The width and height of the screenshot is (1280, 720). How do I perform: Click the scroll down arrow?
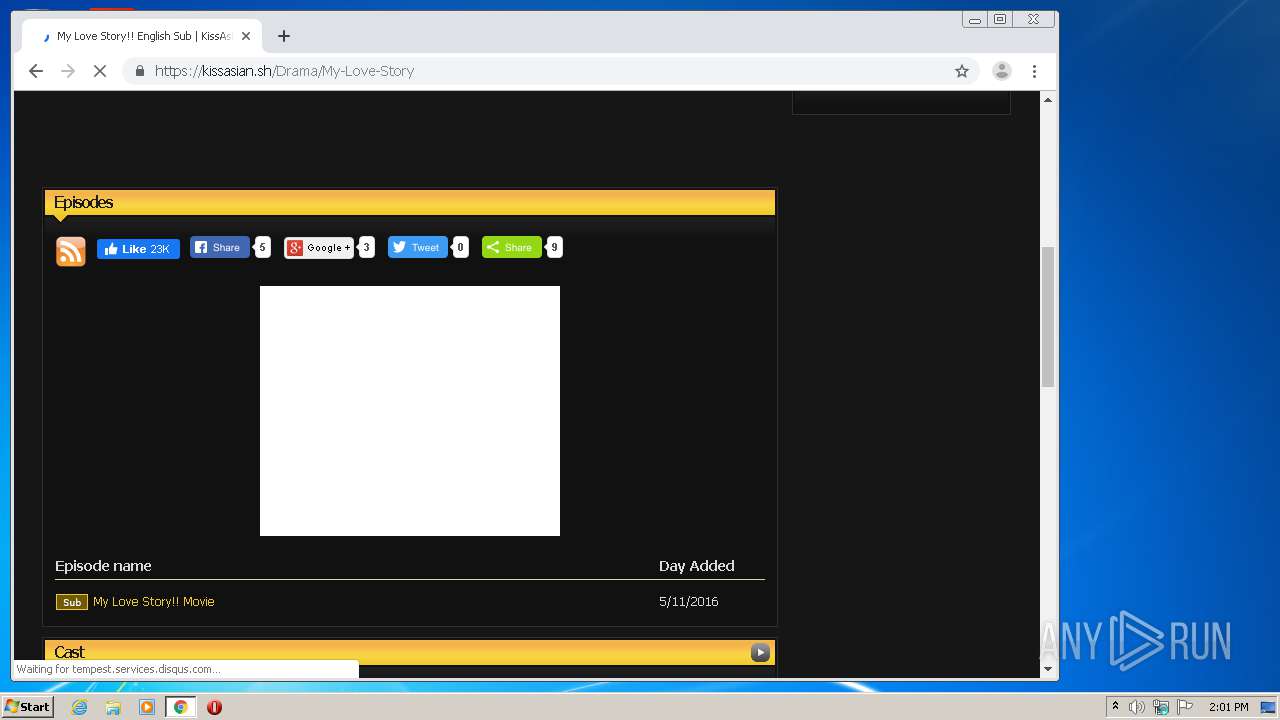click(x=1048, y=669)
